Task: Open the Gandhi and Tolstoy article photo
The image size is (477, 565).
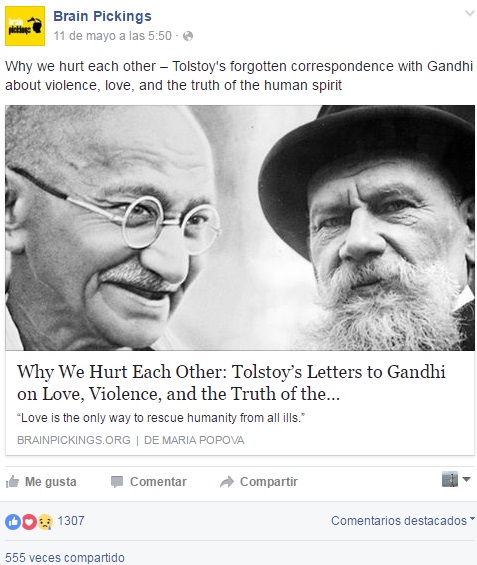Action: click(240, 228)
